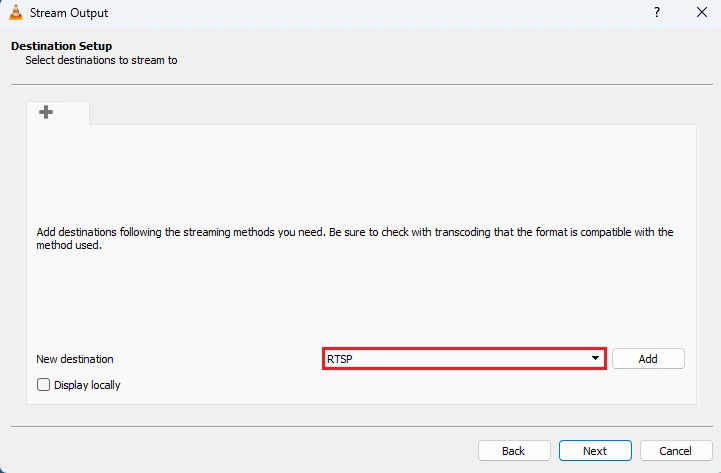721x473 pixels.
Task: Click empty area of the tab panel
Action: pyautogui.click(x=361, y=175)
